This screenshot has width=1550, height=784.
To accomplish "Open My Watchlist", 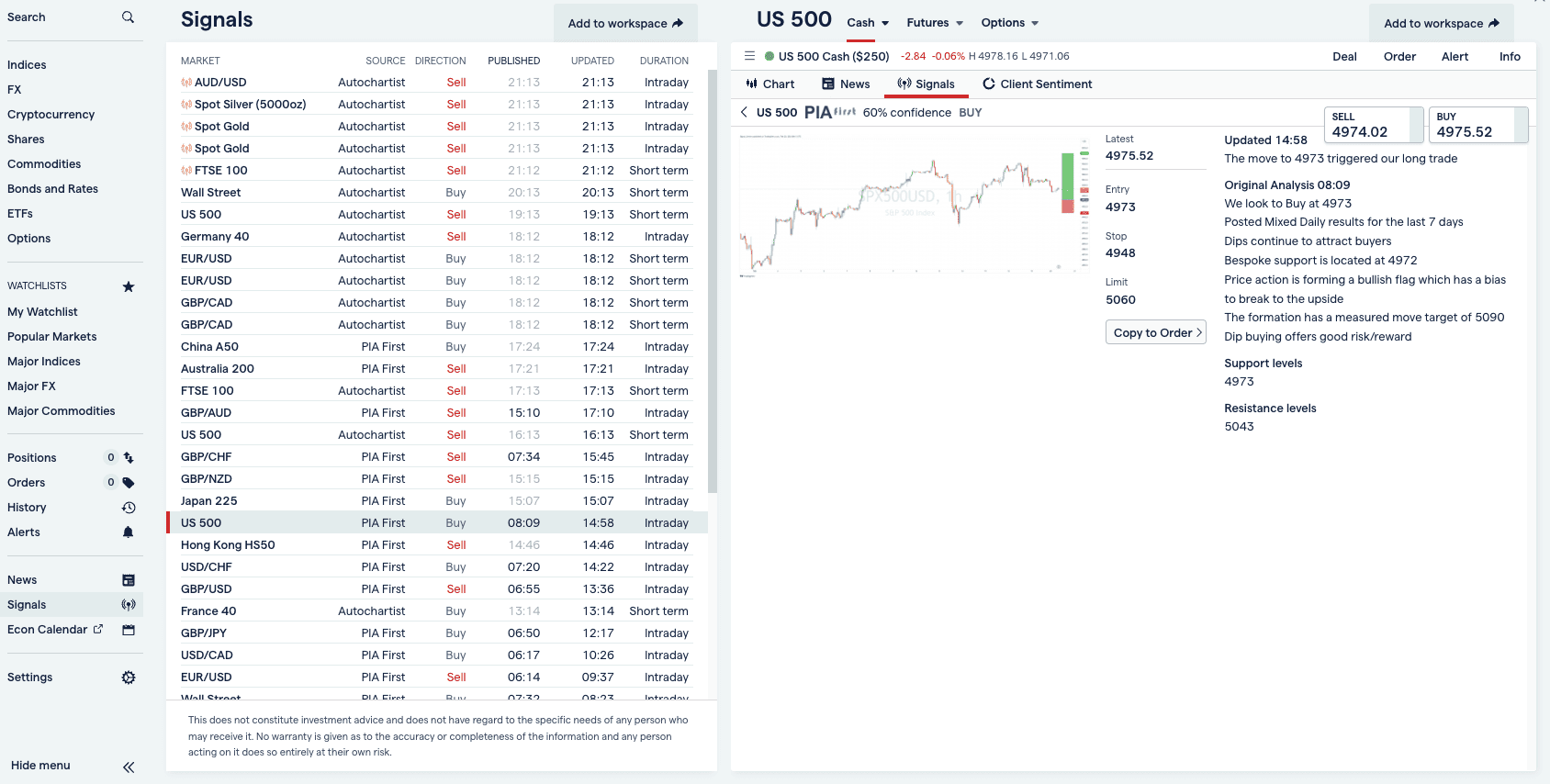I will (x=42, y=312).
